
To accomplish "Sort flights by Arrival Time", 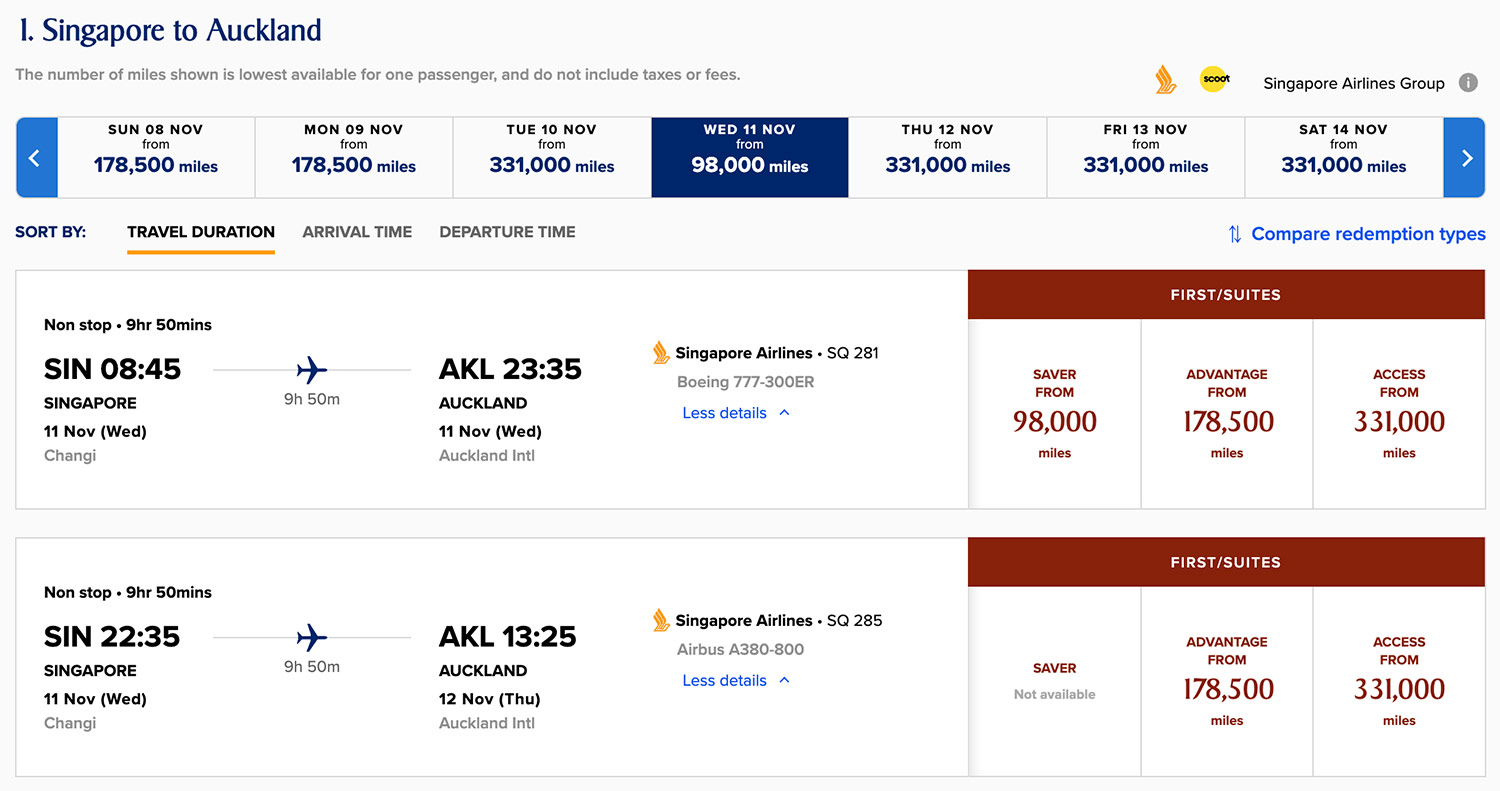I will 357,232.
